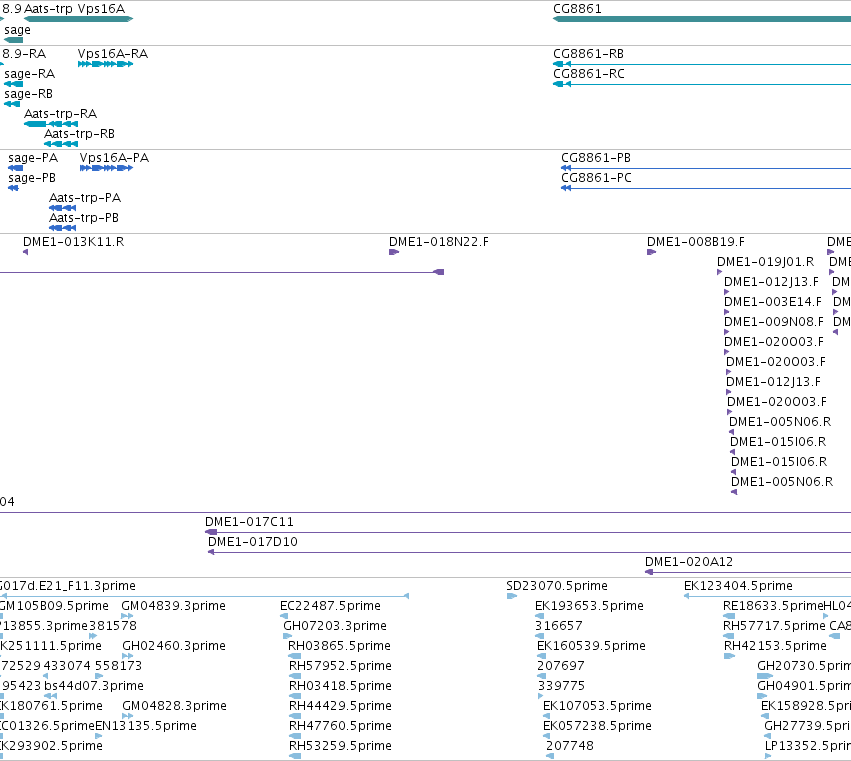The width and height of the screenshot is (851, 761).
Task: Click the SD23070.5prime EST label
Action: pyautogui.click(x=557, y=586)
